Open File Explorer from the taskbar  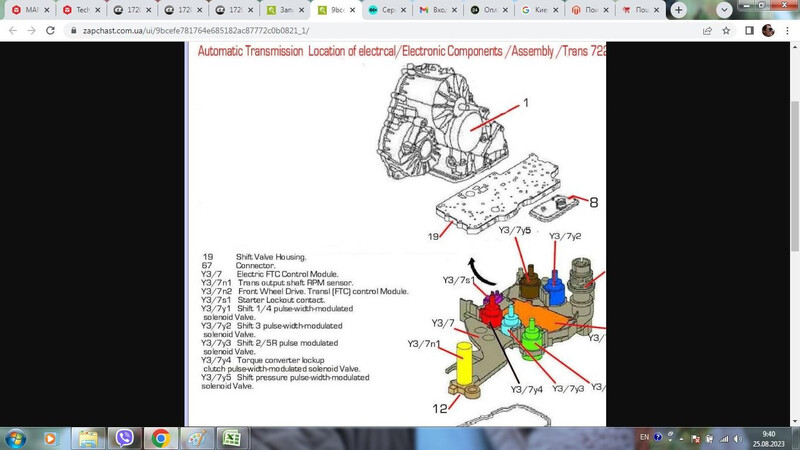(88, 438)
